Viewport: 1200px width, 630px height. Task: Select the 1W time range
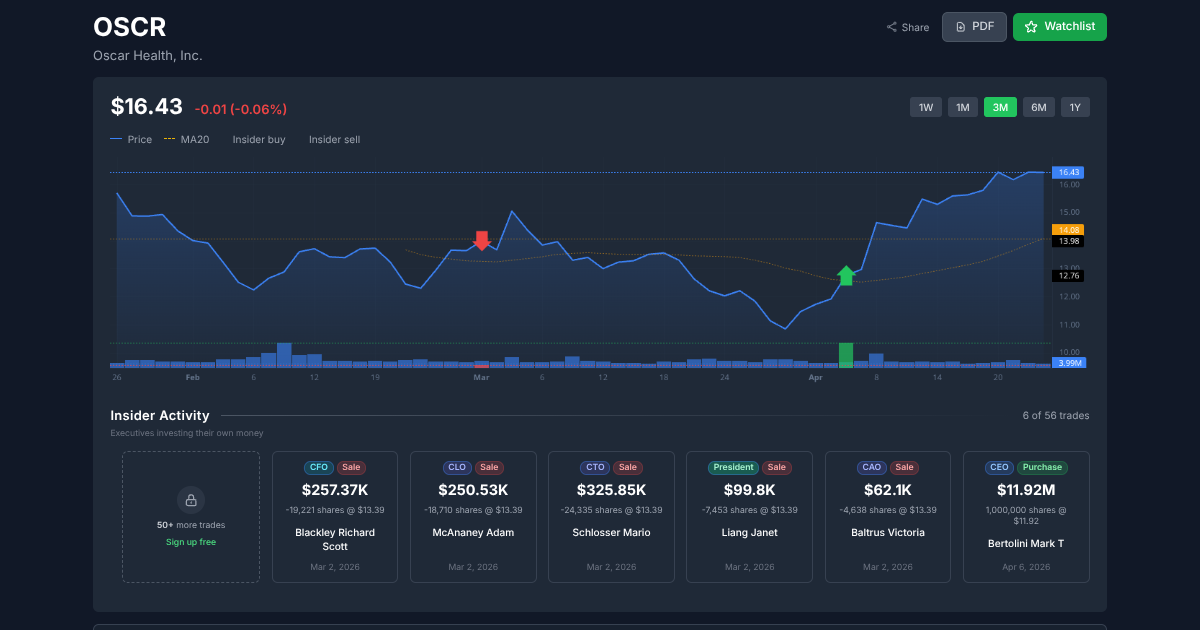click(x=926, y=107)
